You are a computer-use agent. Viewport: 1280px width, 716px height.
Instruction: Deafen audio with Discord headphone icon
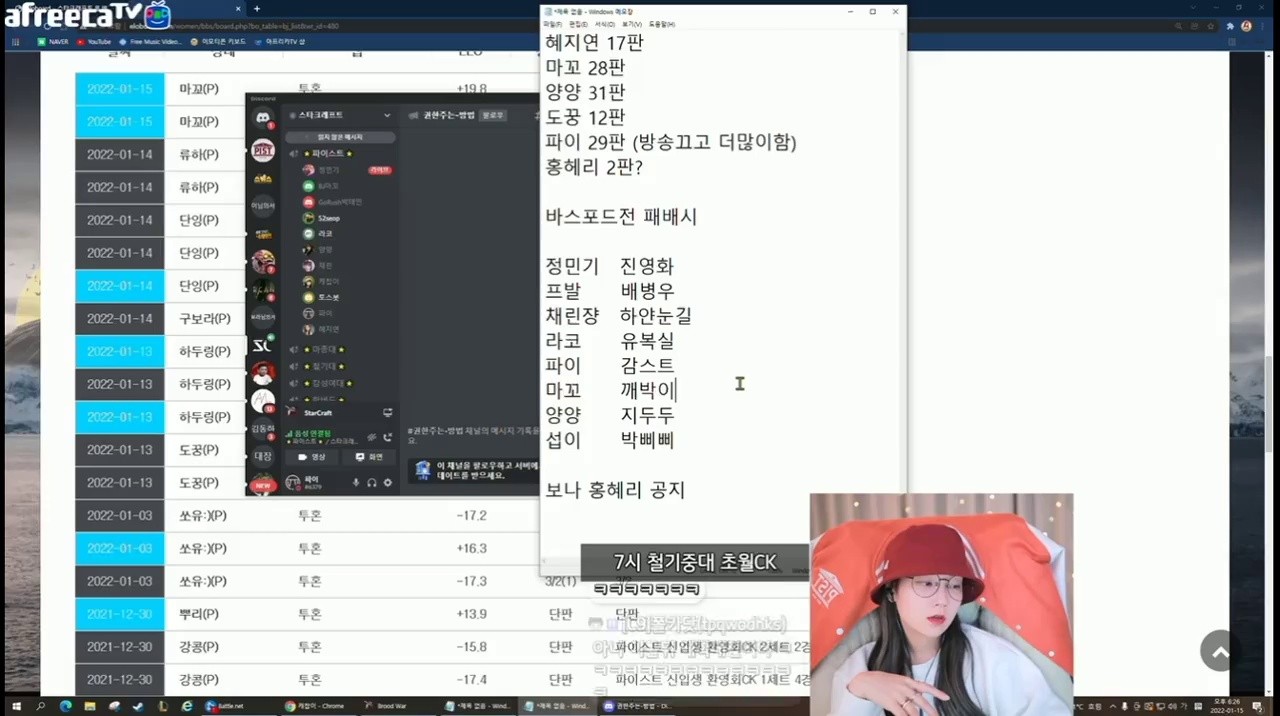click(x=372, y=483)
